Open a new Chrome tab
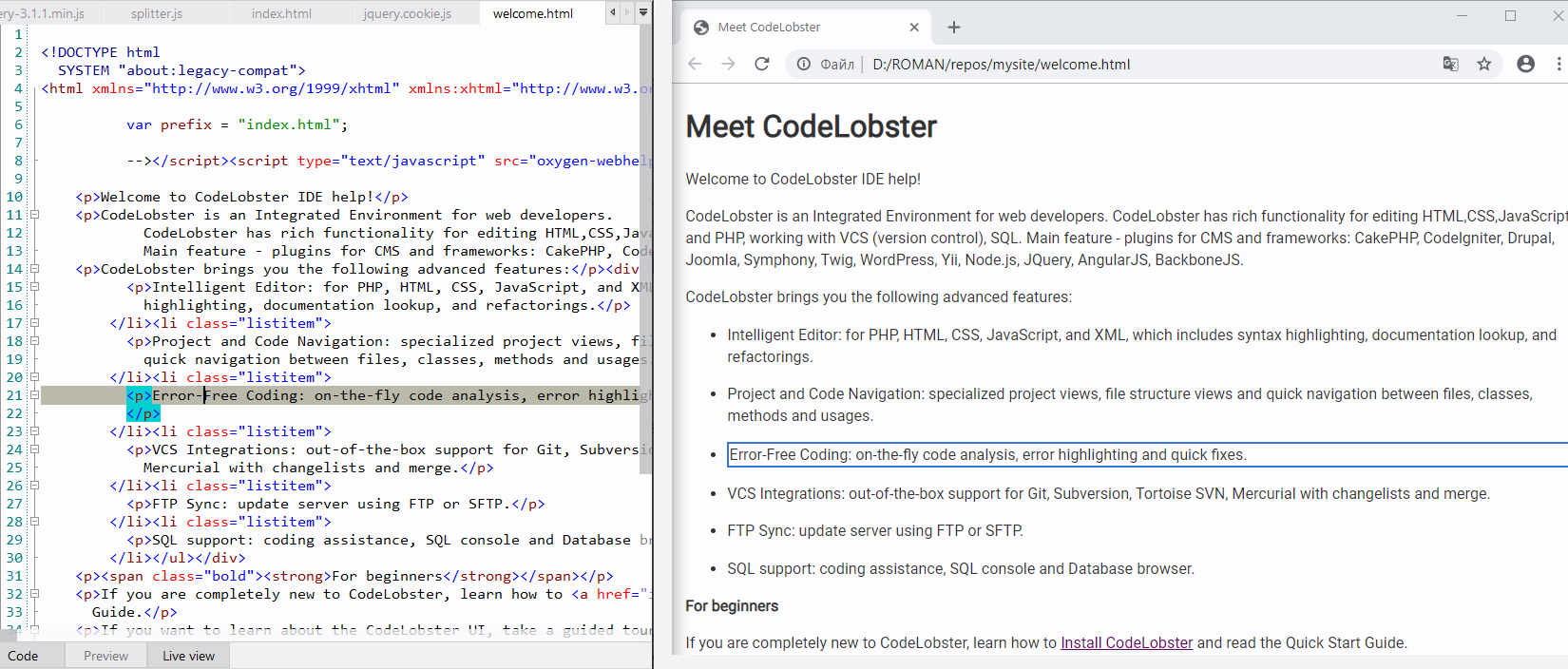The width and height of the screenshot is (1568, 669). click(954, 27)
